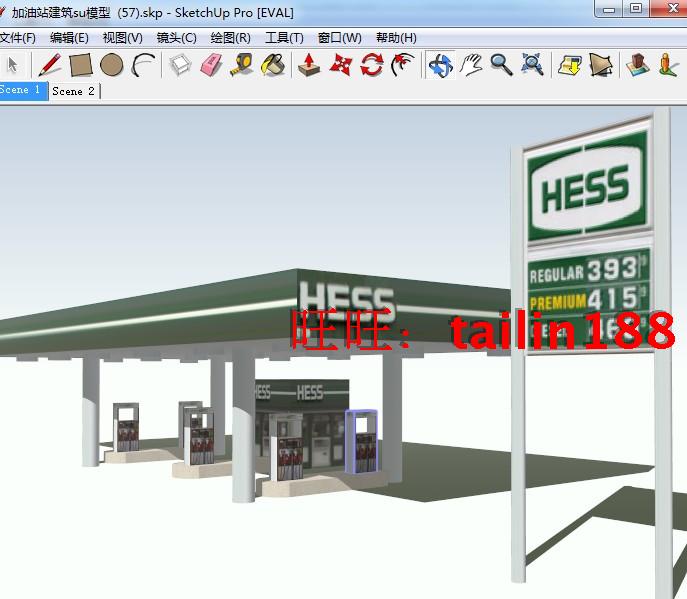Screen dimensions: 687x599
Task: Select the Arc tool
Action: 143,65
